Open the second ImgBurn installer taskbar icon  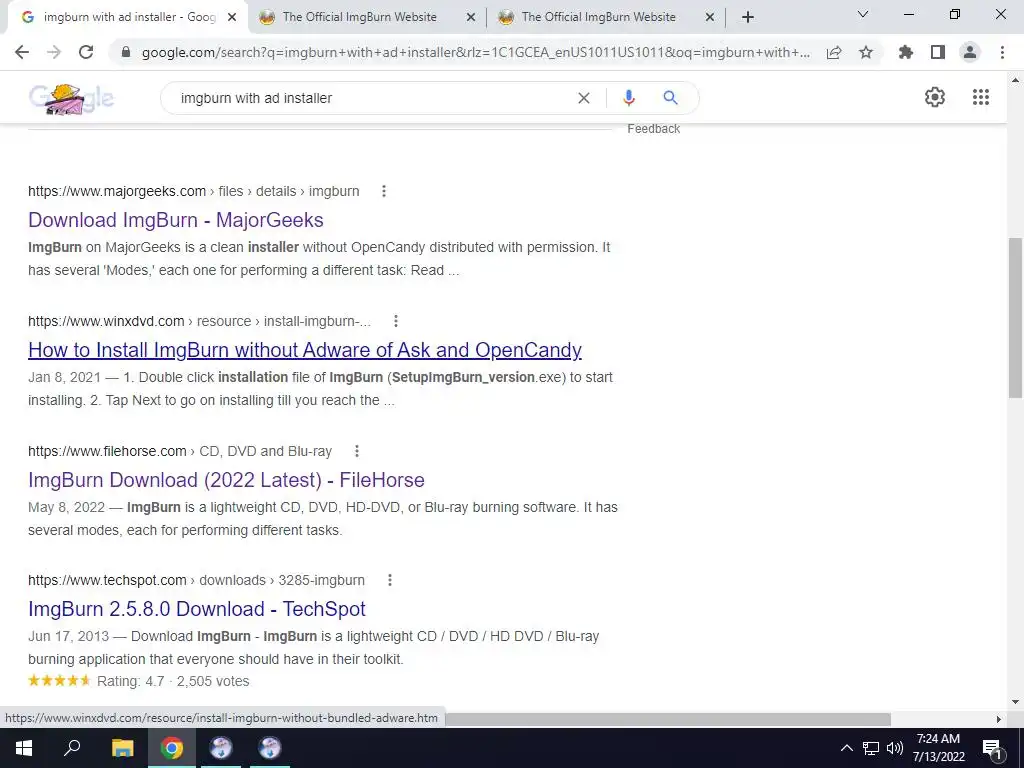pyautogui.click(x=269, y=748)
